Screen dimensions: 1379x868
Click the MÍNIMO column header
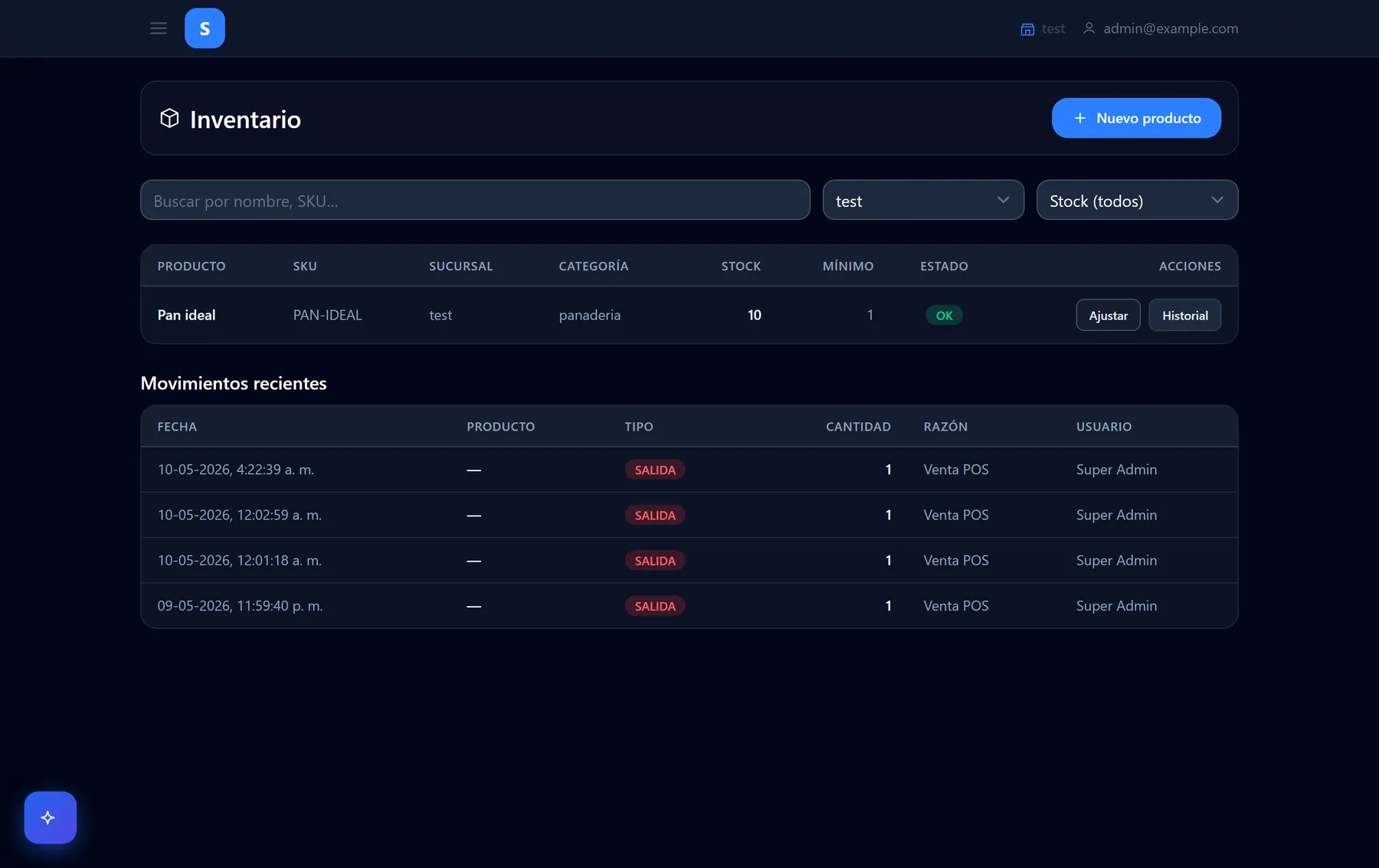(848, 266)
